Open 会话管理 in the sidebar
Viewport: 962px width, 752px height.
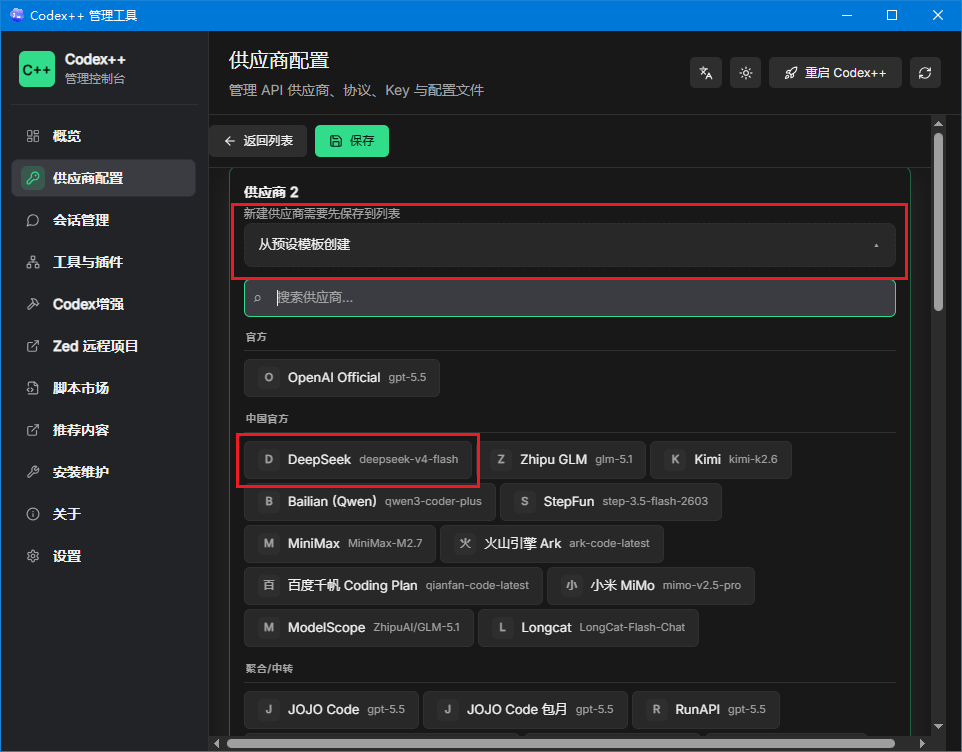(103, 220)
